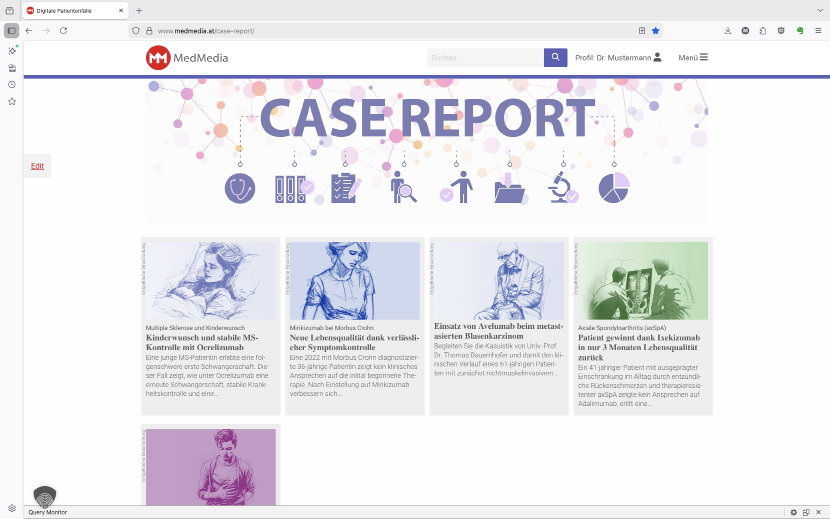Click the profile user icon
Image resolution: width=830 pixels, height=519 pixels.
click(657, 58)
